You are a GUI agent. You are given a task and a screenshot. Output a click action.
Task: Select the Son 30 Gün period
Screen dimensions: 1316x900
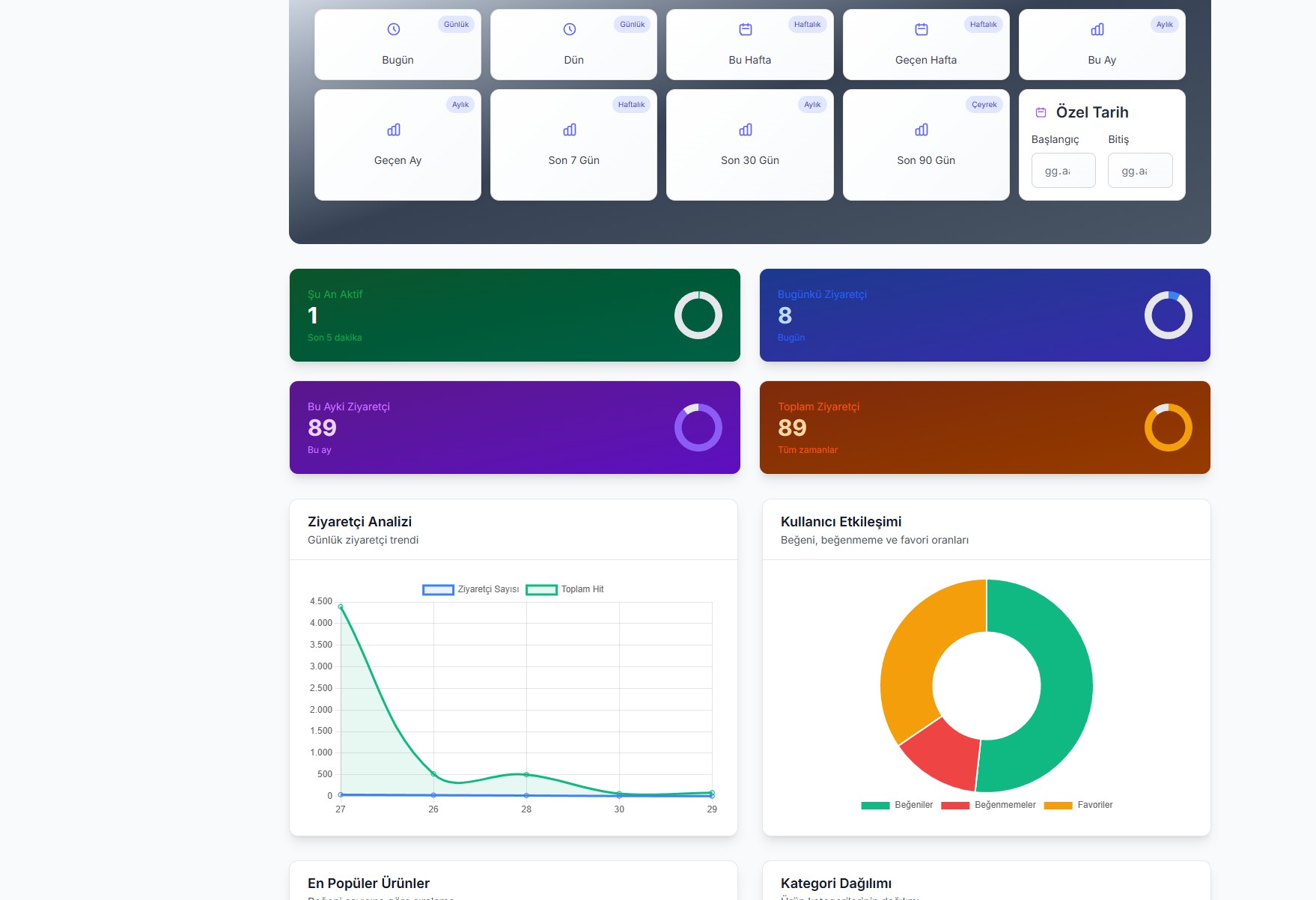pos(749,145)
